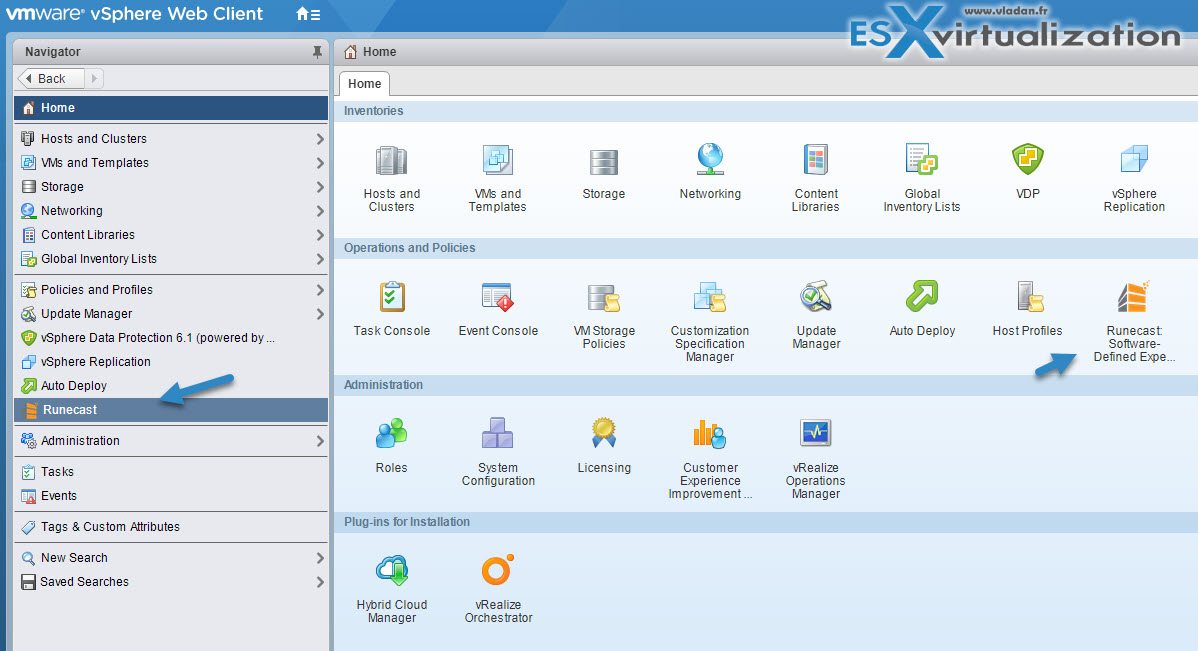Open the home menu dropdown in header
Image resolution: width=1198 pixels, height=651 pixels.
(x=308, y=14)
